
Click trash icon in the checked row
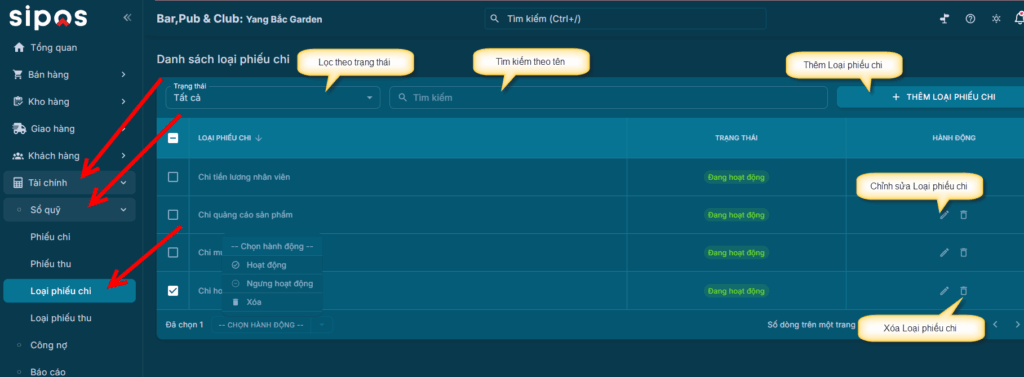click(963, 291)
